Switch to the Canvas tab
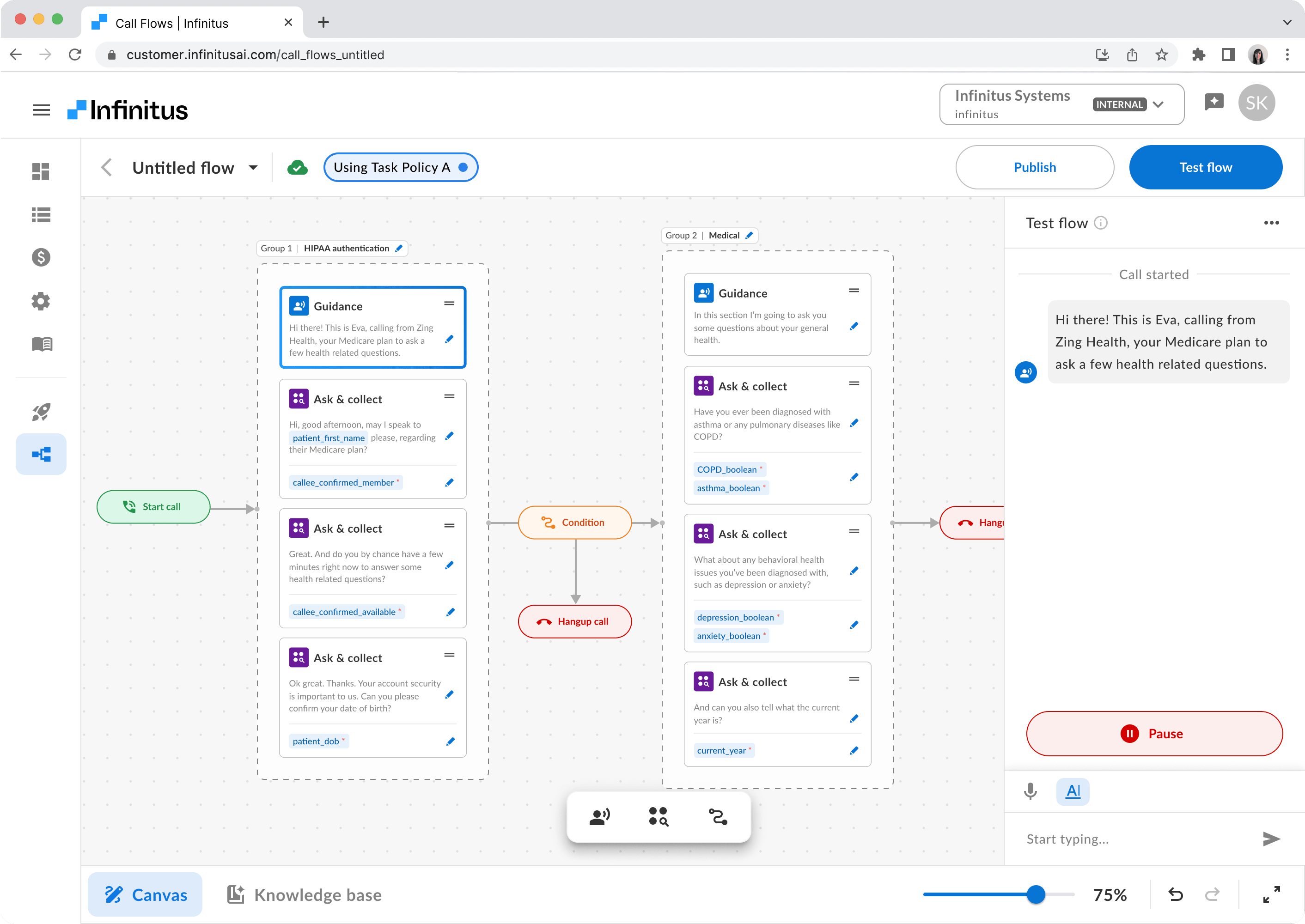Viewport: 1305px width, 924px height. coord(145,895)
